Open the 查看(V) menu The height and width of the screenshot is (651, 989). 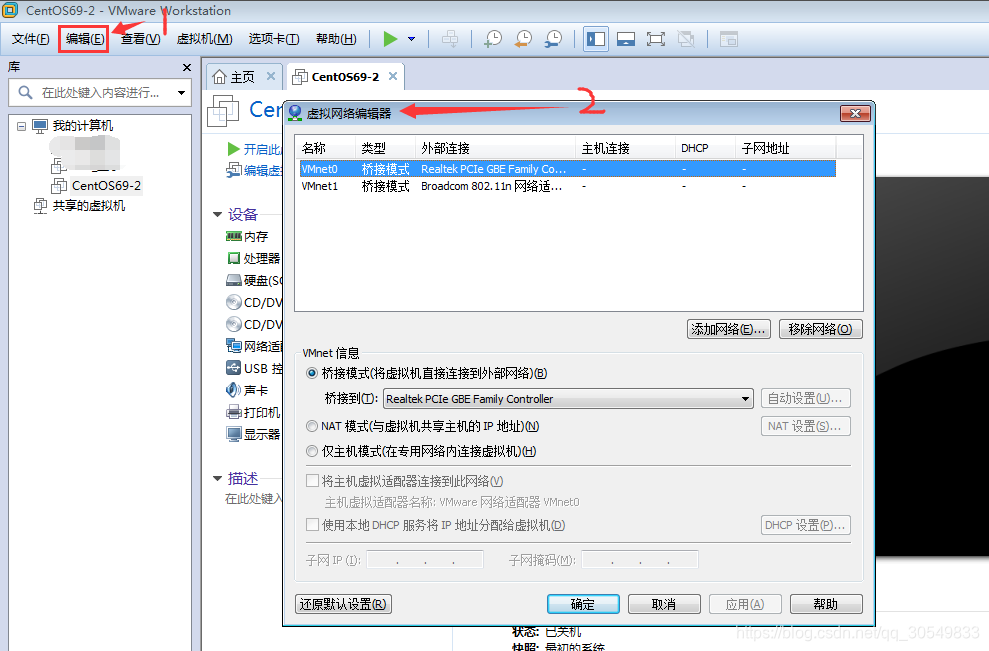[140, 39]
